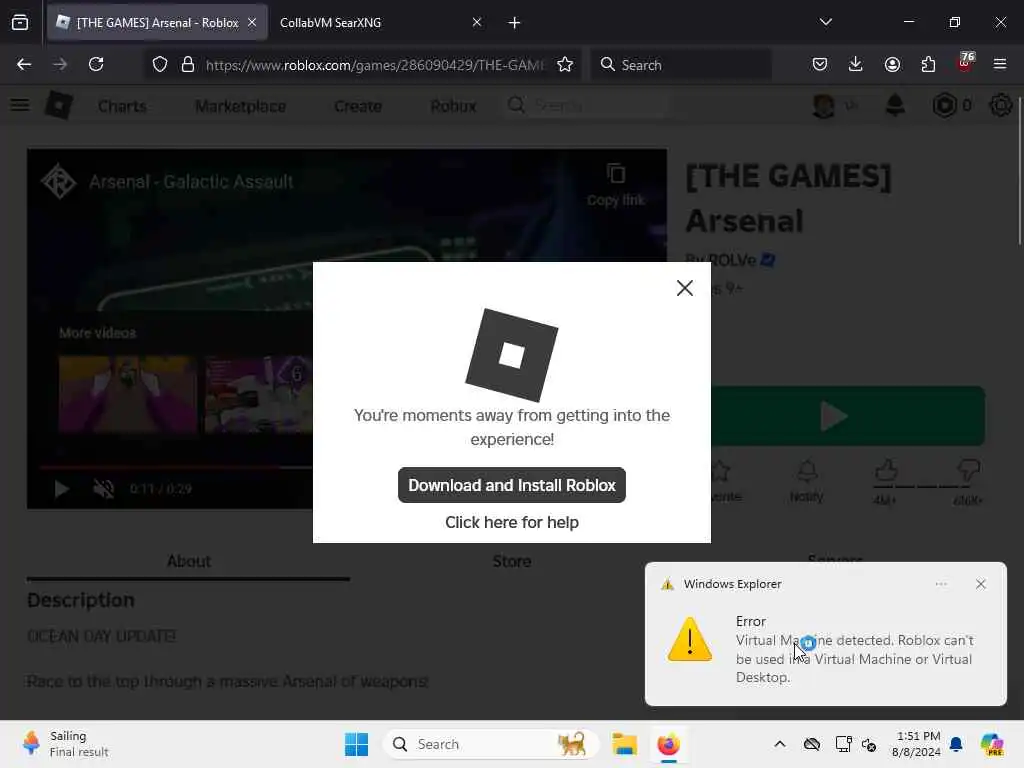The image size is (1024, 768).
Task: Toggle the video mute speaker icon
Action: point(103,488)
